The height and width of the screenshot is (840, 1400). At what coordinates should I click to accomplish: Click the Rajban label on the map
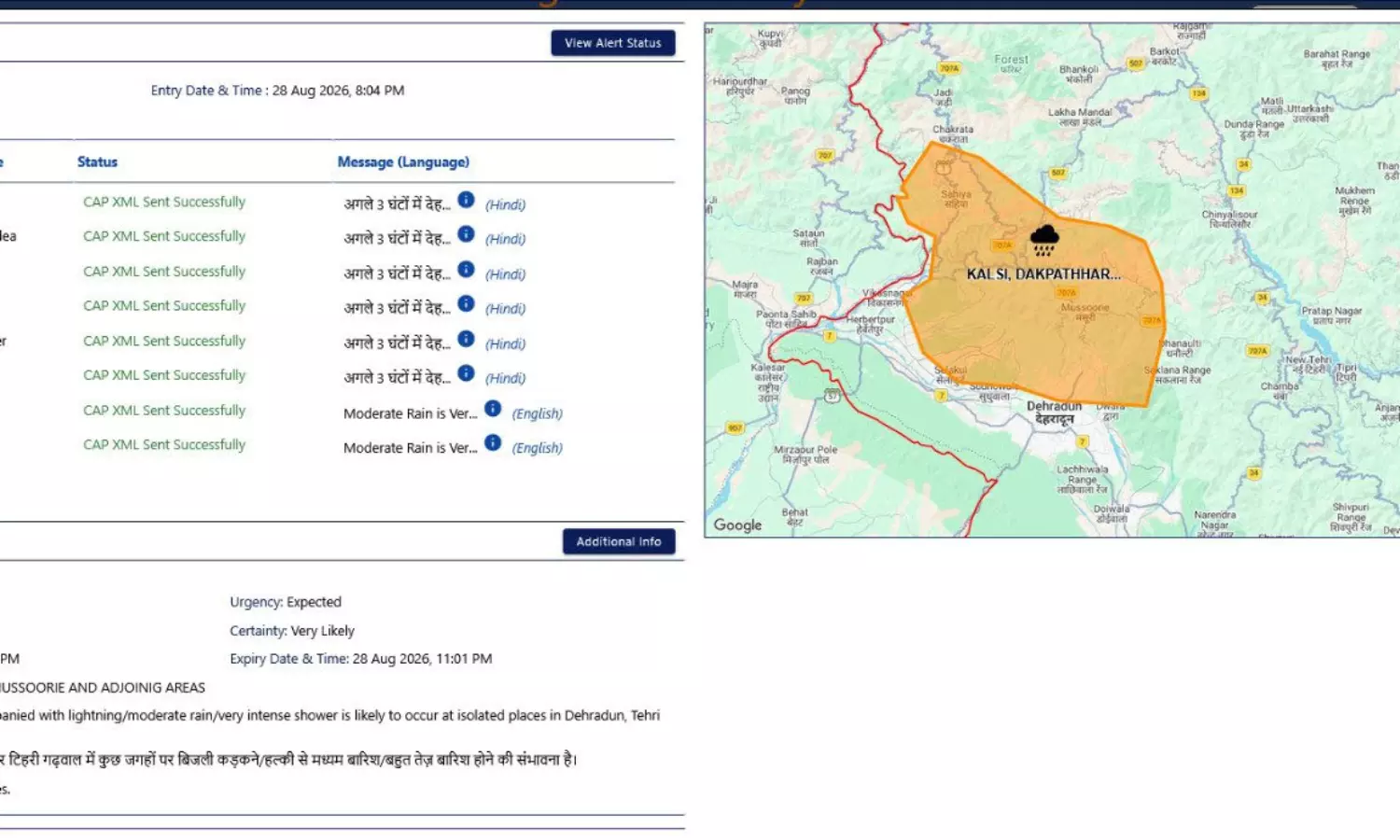coord(822,266)
